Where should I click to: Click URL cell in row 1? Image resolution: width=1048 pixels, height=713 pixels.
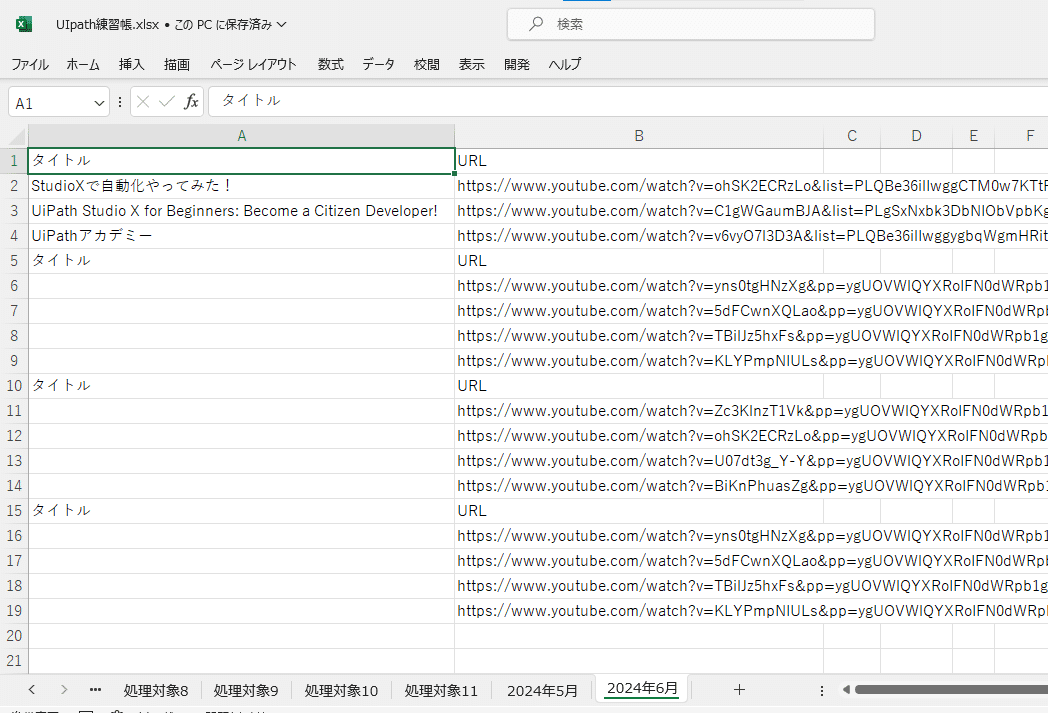(639, 160)
